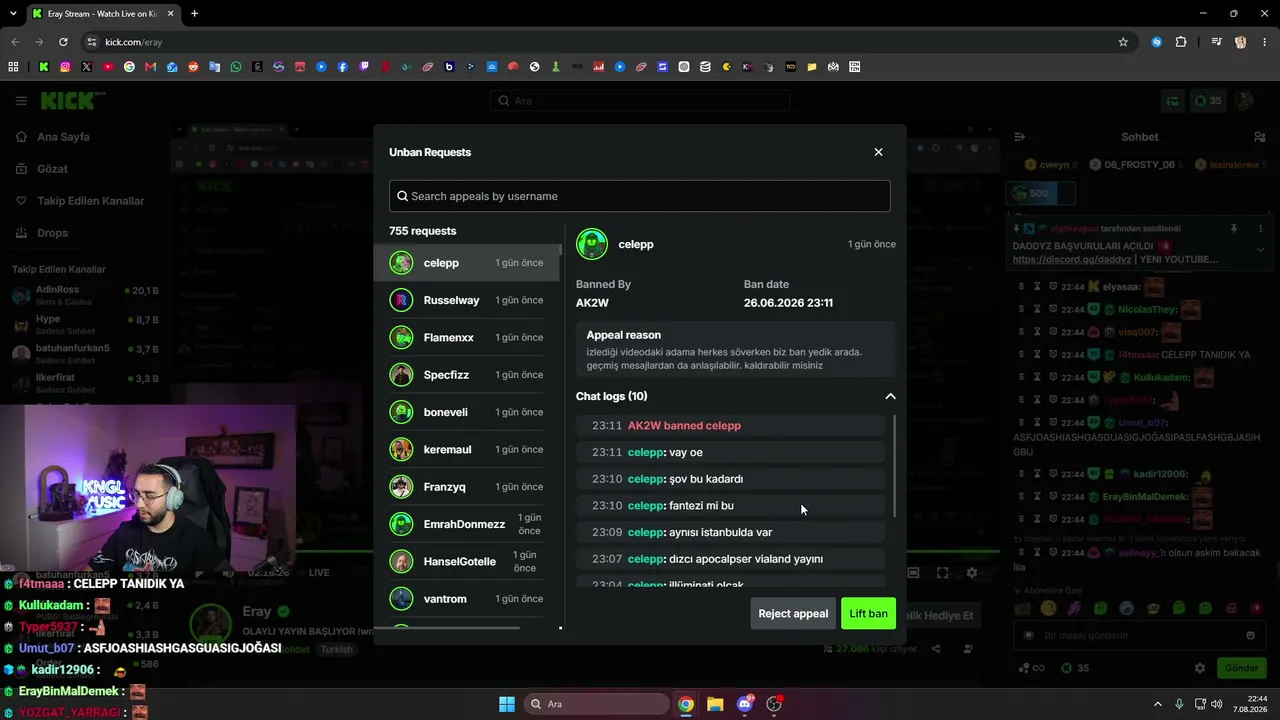Click the chat logs scrollbar
The height and width of the screenshot is (720, 1280).
[894, 465]
